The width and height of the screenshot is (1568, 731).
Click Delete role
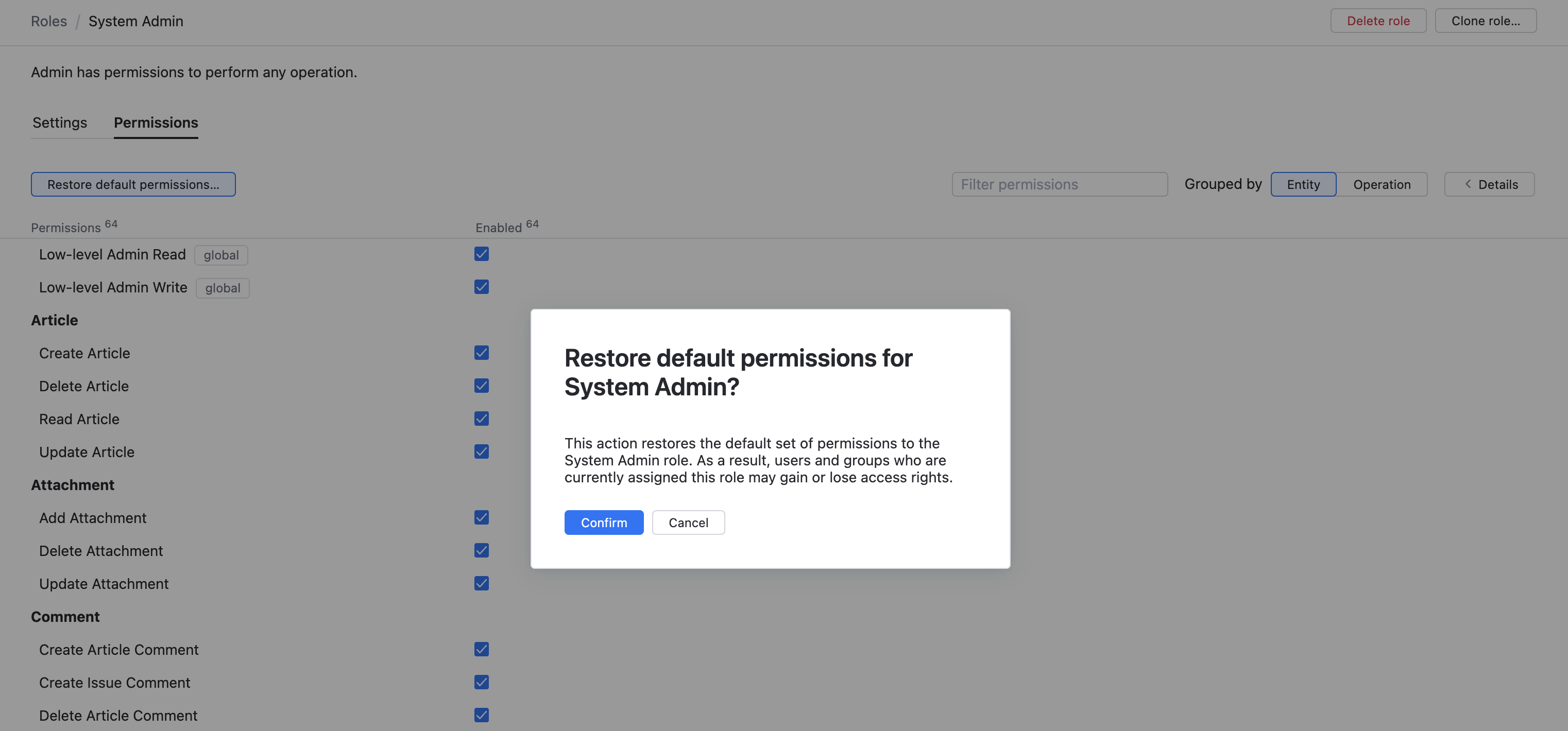point(1378,20)
